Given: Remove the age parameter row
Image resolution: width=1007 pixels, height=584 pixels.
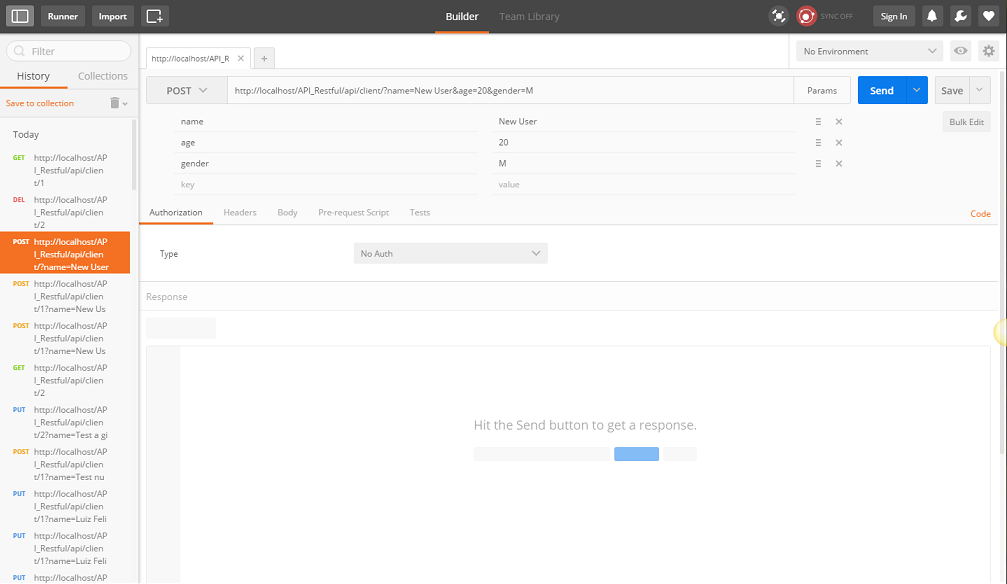Looking at the screenshot, I should [x=839, y=143].
